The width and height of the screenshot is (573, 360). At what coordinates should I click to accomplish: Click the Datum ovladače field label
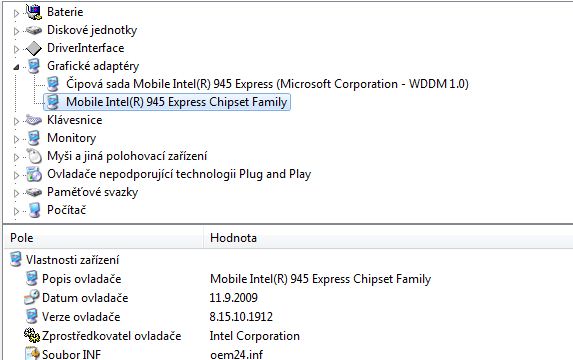click(85, 298)
